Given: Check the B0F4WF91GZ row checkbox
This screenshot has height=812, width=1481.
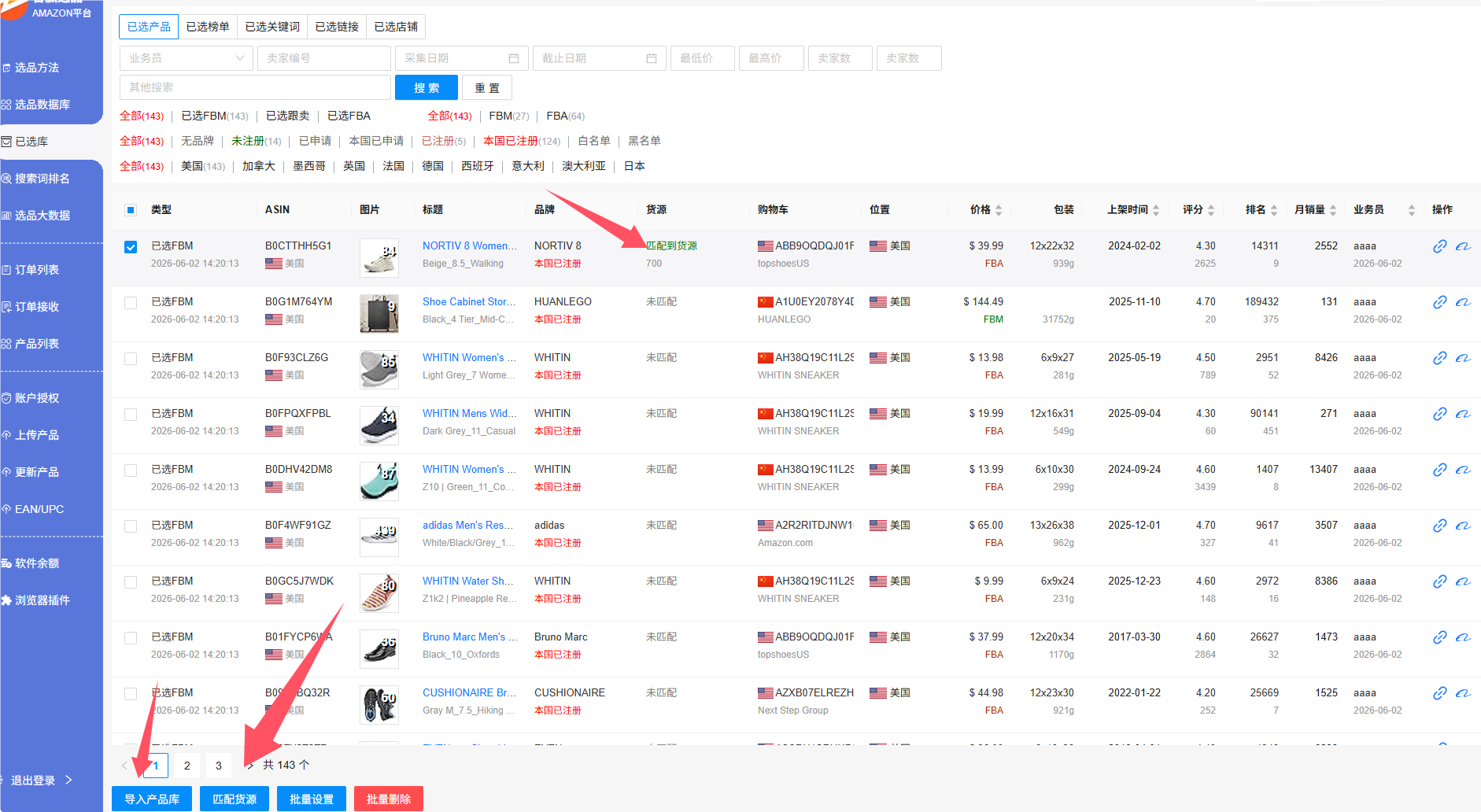Looking at the screenshot, I should (131, 526).
